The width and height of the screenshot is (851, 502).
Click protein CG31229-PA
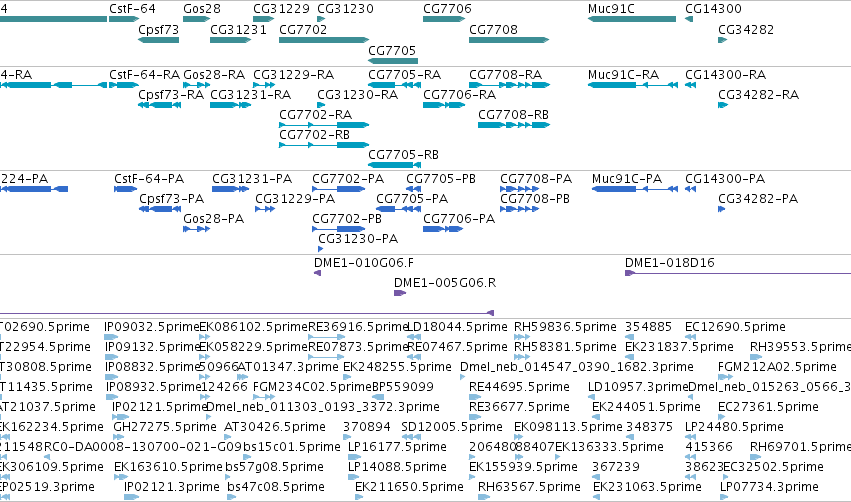click(x=265, y=209)
